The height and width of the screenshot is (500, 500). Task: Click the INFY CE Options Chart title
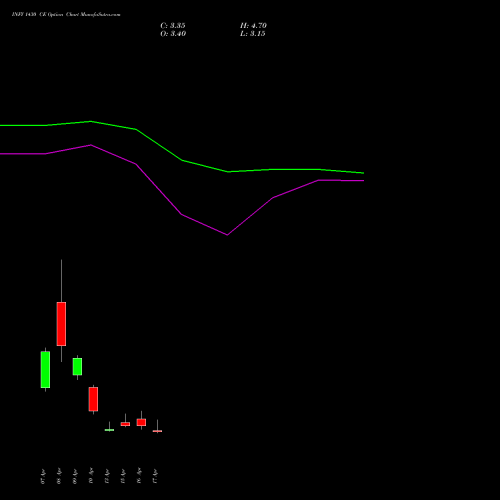click(66, 15)
